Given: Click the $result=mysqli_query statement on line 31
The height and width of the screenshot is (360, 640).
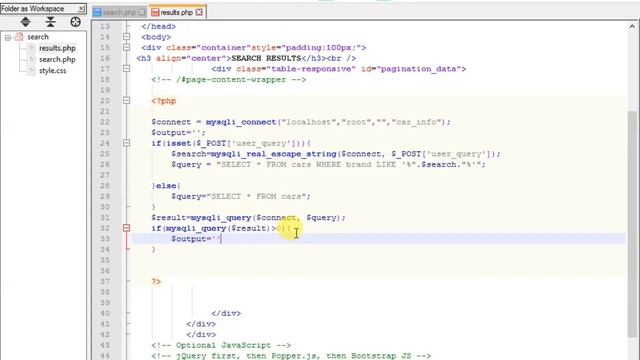Looking at the screenshot, I should click(x=248, y=218).
